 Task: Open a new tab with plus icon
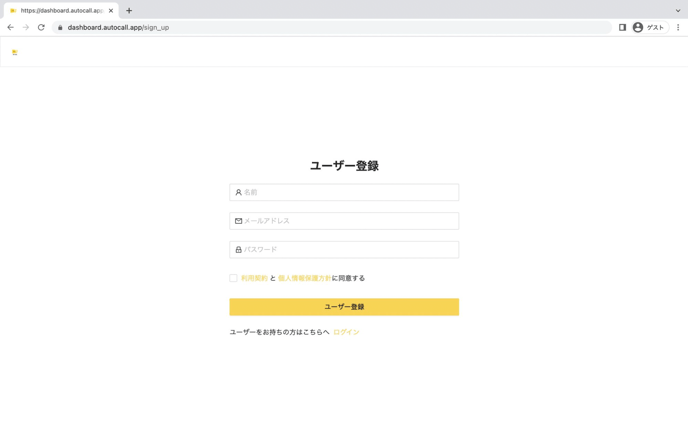click(x=129, y=11)
